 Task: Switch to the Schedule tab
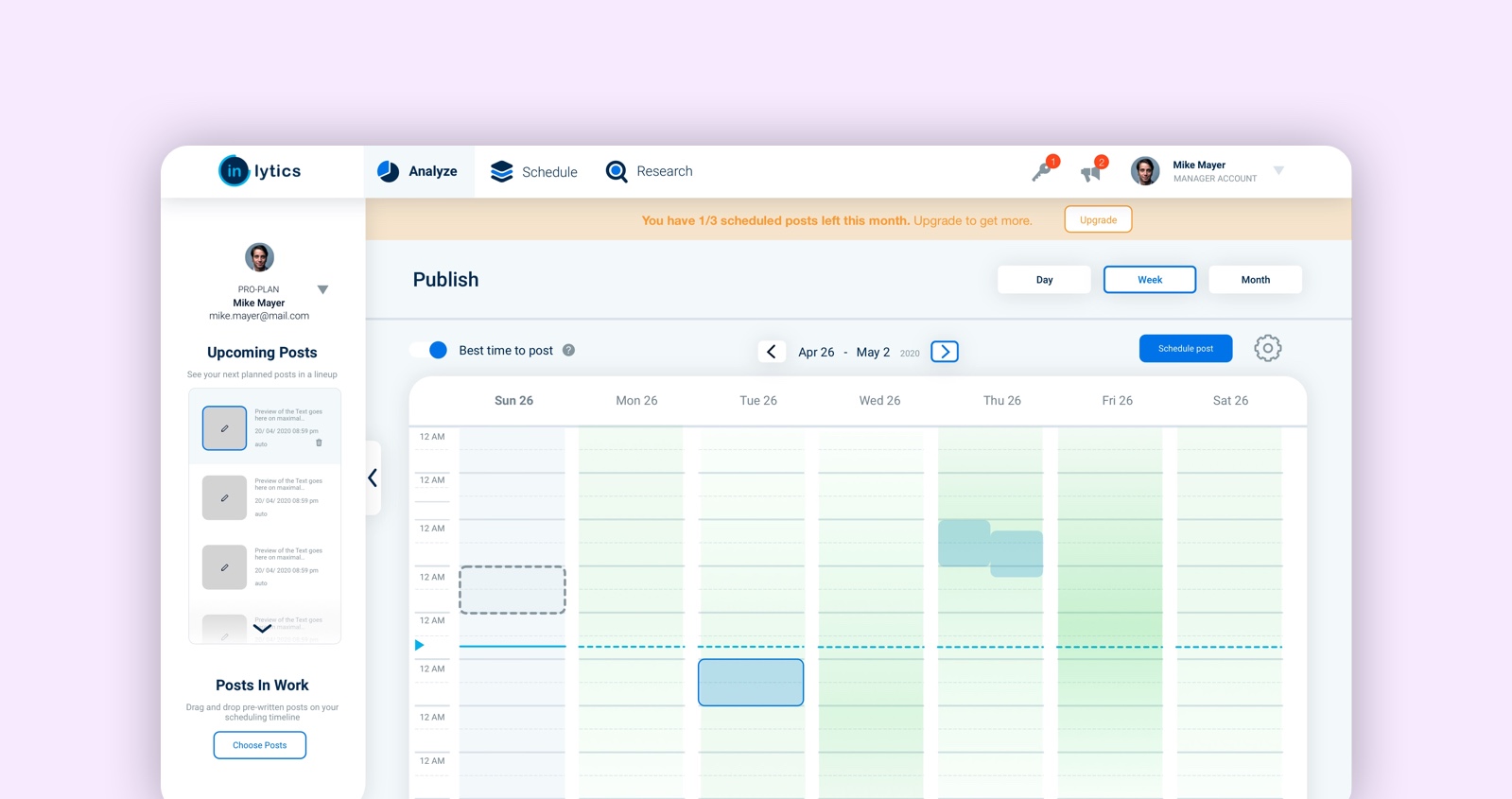pos(534,171)
